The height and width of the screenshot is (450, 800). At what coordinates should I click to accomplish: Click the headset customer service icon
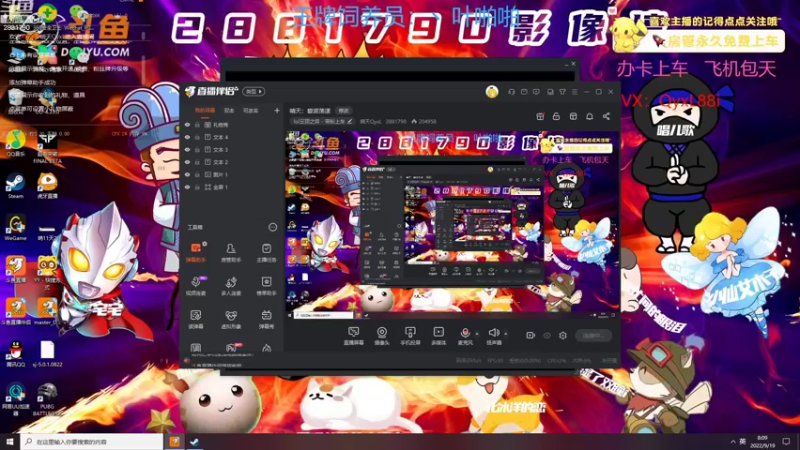point(511,92)
